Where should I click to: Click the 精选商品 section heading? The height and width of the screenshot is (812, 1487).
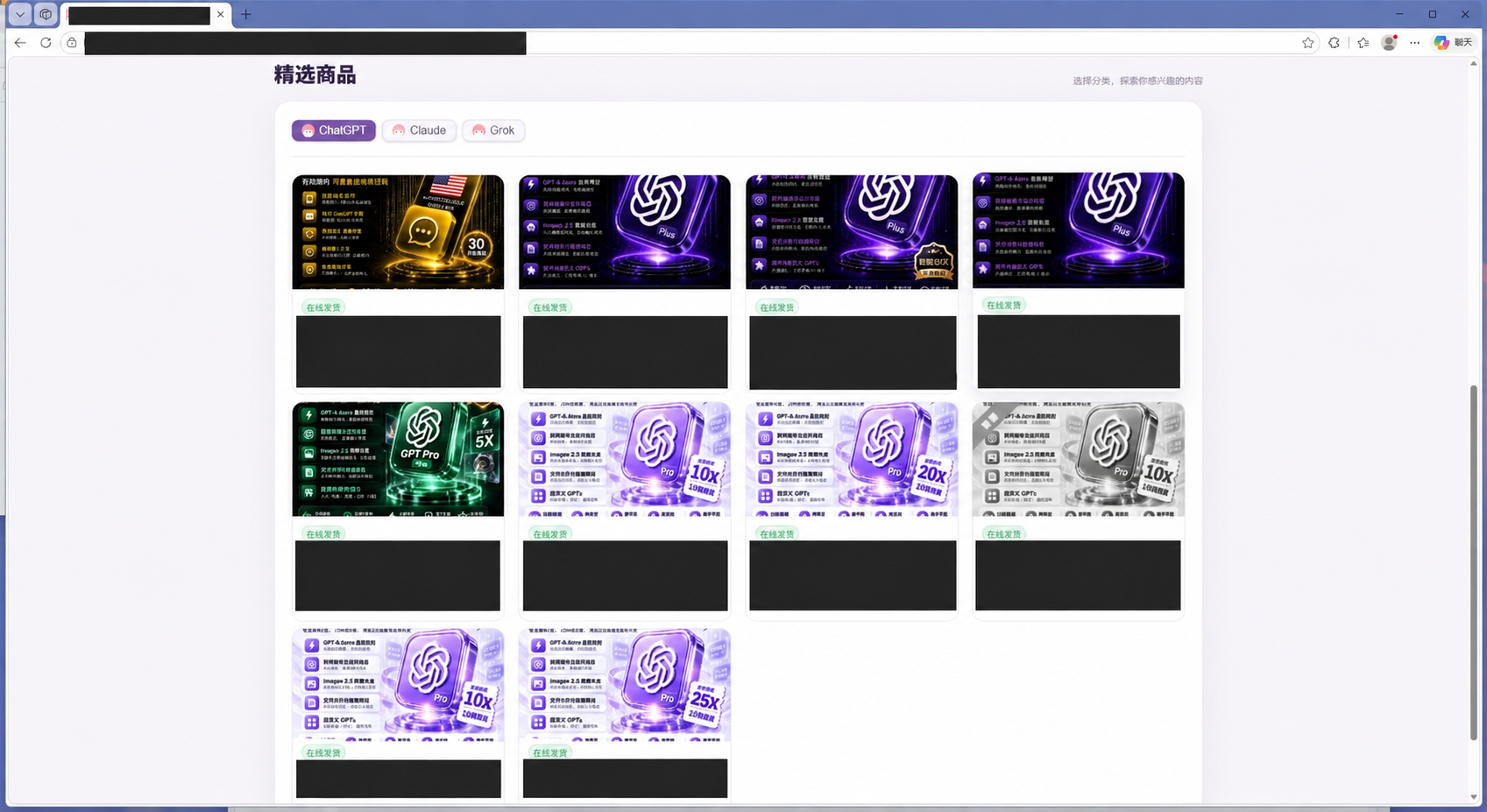[315, 75]
